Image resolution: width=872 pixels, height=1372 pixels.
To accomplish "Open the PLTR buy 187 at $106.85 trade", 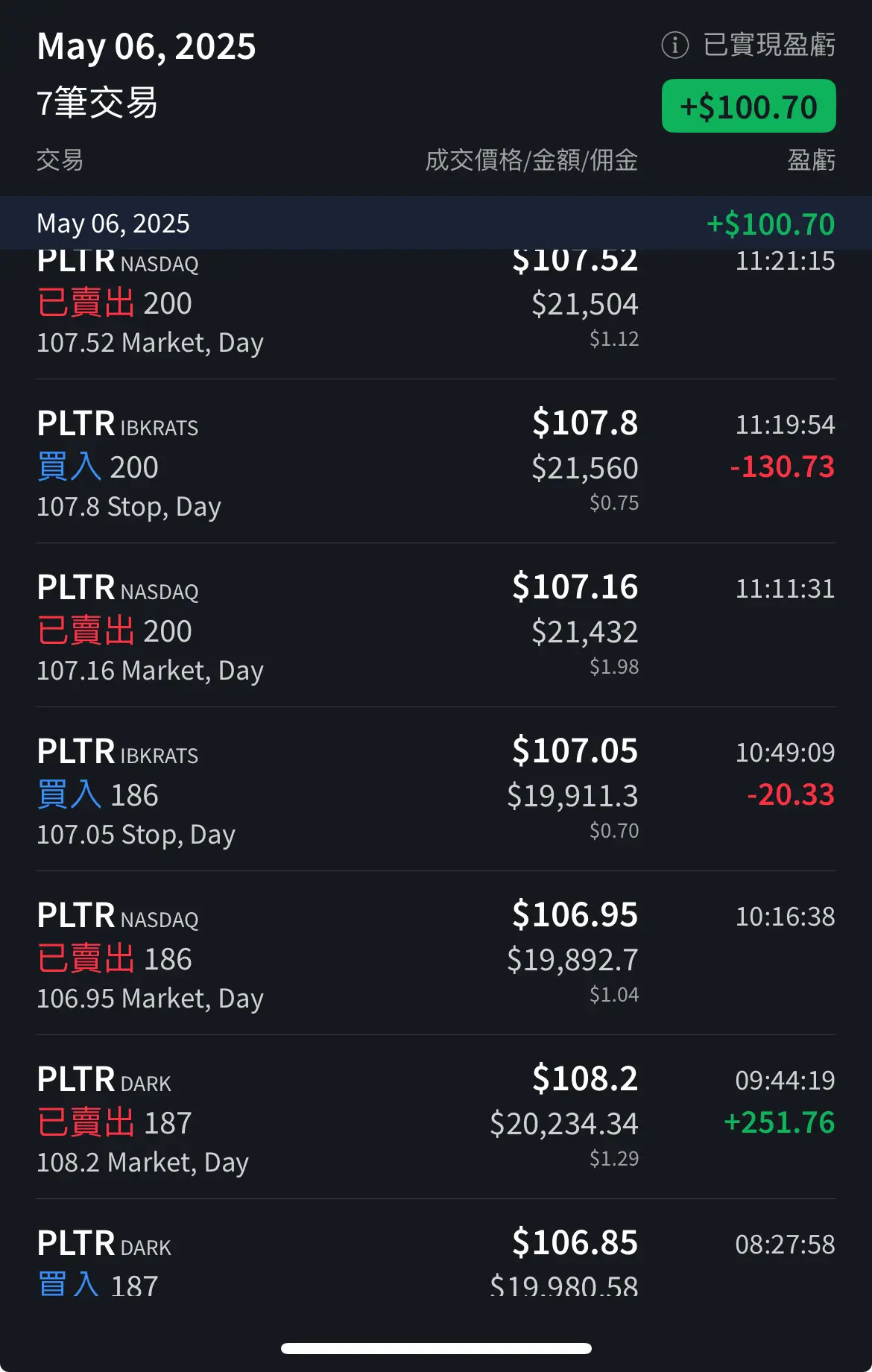I will pyautogui.click(x=436, y=1248).
